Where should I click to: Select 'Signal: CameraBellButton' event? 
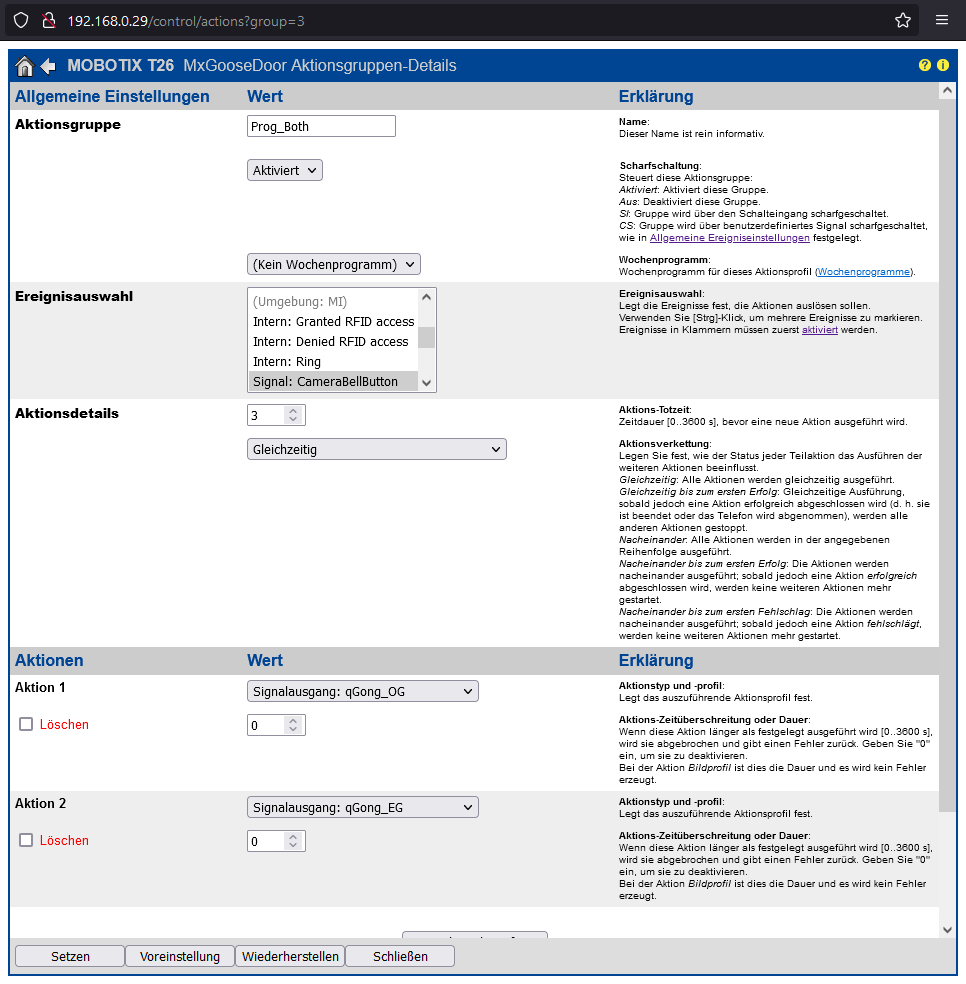point(333,382)
